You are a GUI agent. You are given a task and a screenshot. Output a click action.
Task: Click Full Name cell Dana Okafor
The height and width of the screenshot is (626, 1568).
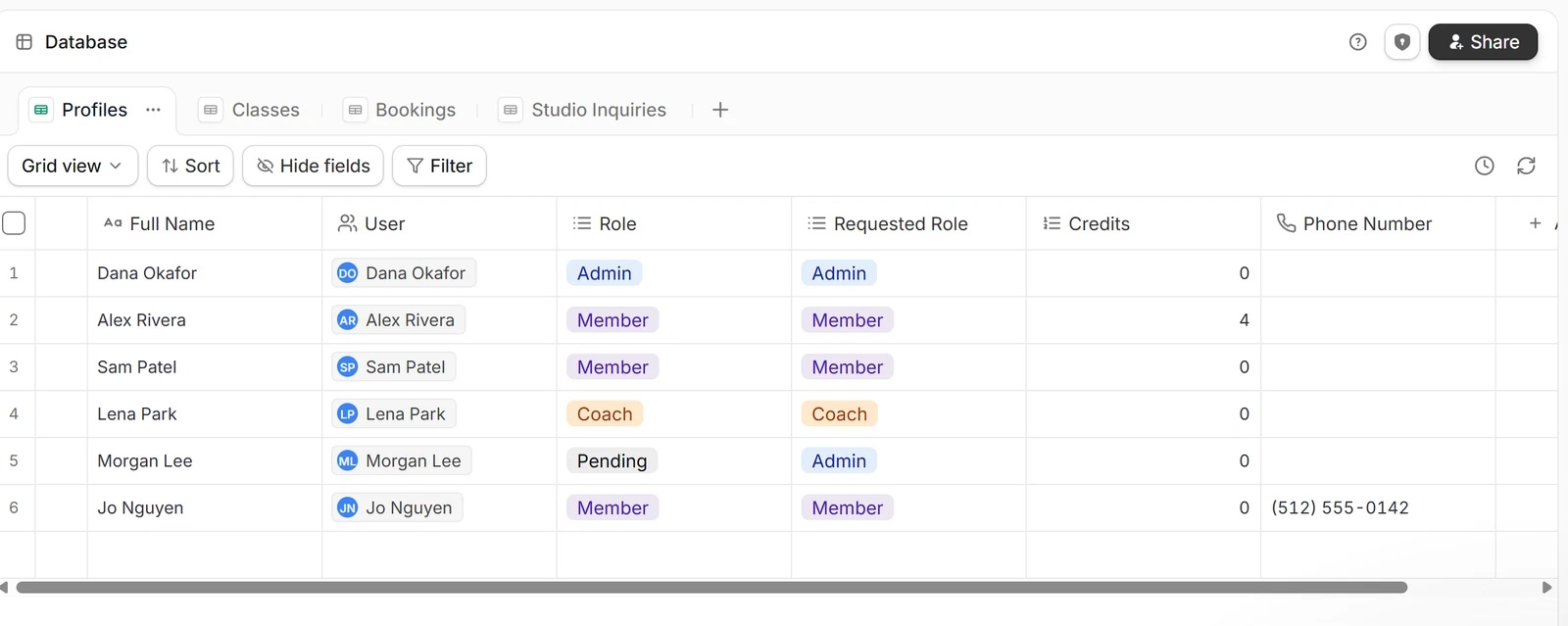point(205,273)
